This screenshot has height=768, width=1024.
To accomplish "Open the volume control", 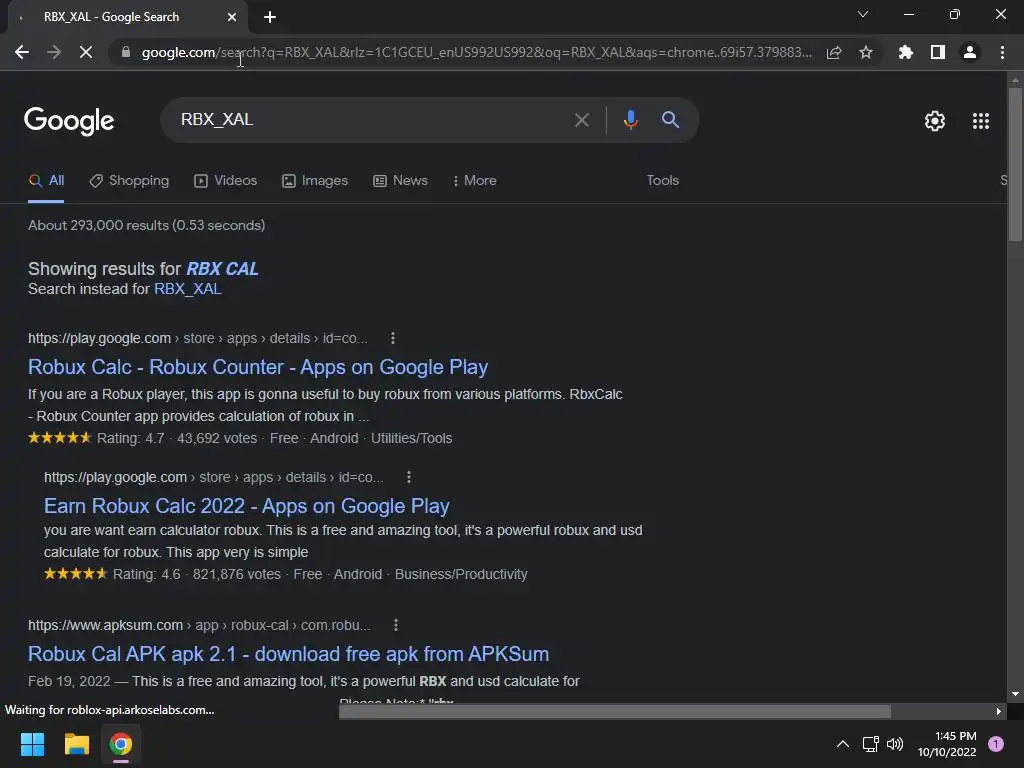I will click(895, 744).
